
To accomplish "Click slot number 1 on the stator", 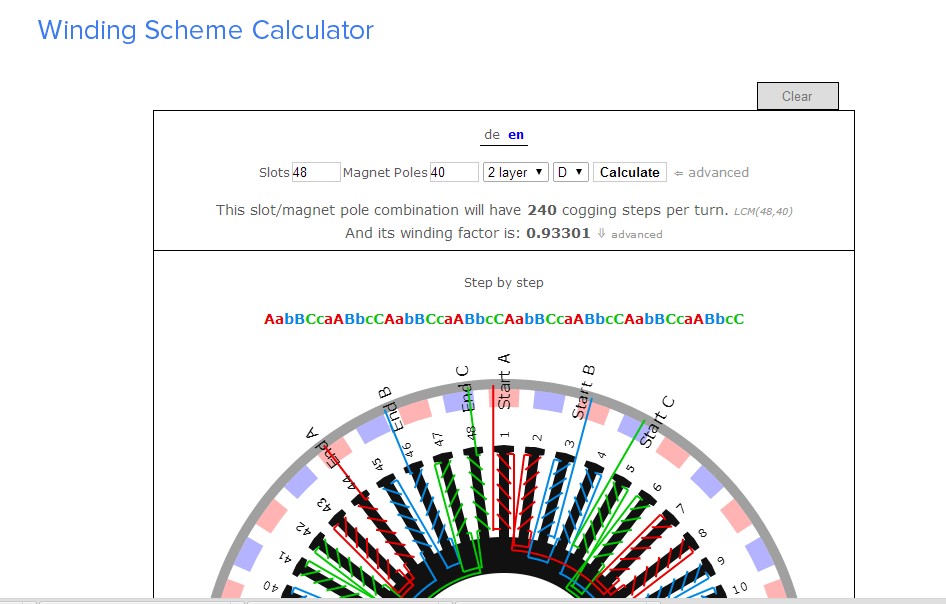I will 505,435.
